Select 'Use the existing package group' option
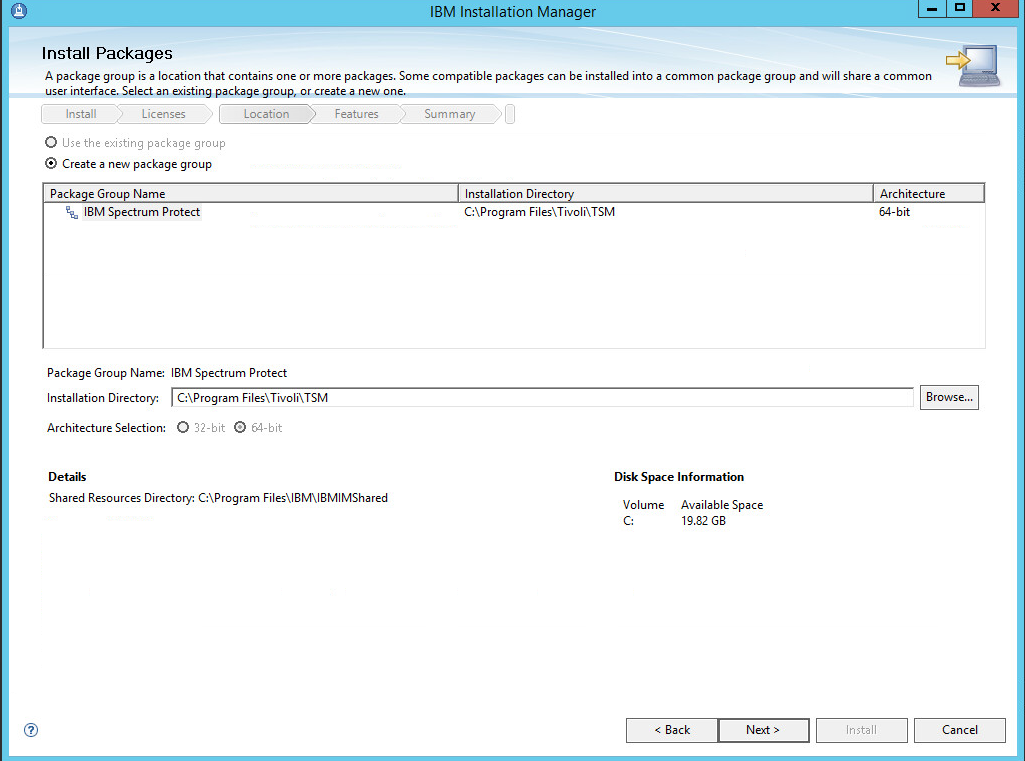This screenshot has width=1025, height=761. pyautogui.click(x=51, y=143)
